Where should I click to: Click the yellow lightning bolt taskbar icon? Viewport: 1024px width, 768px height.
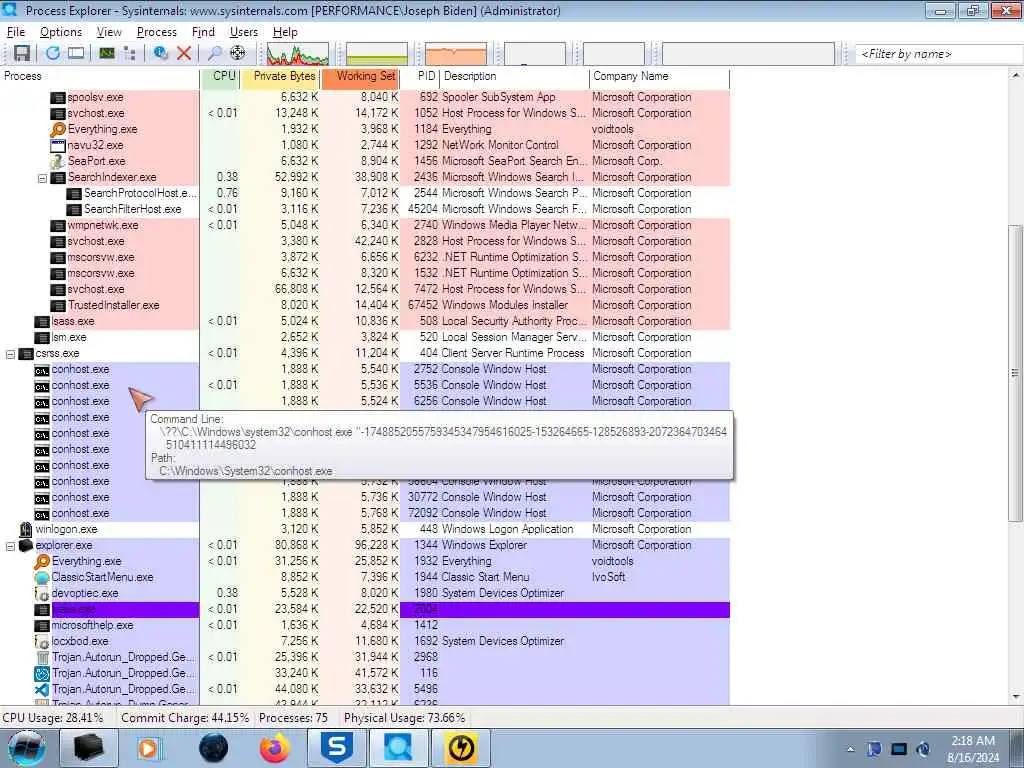tap(460, 748)
